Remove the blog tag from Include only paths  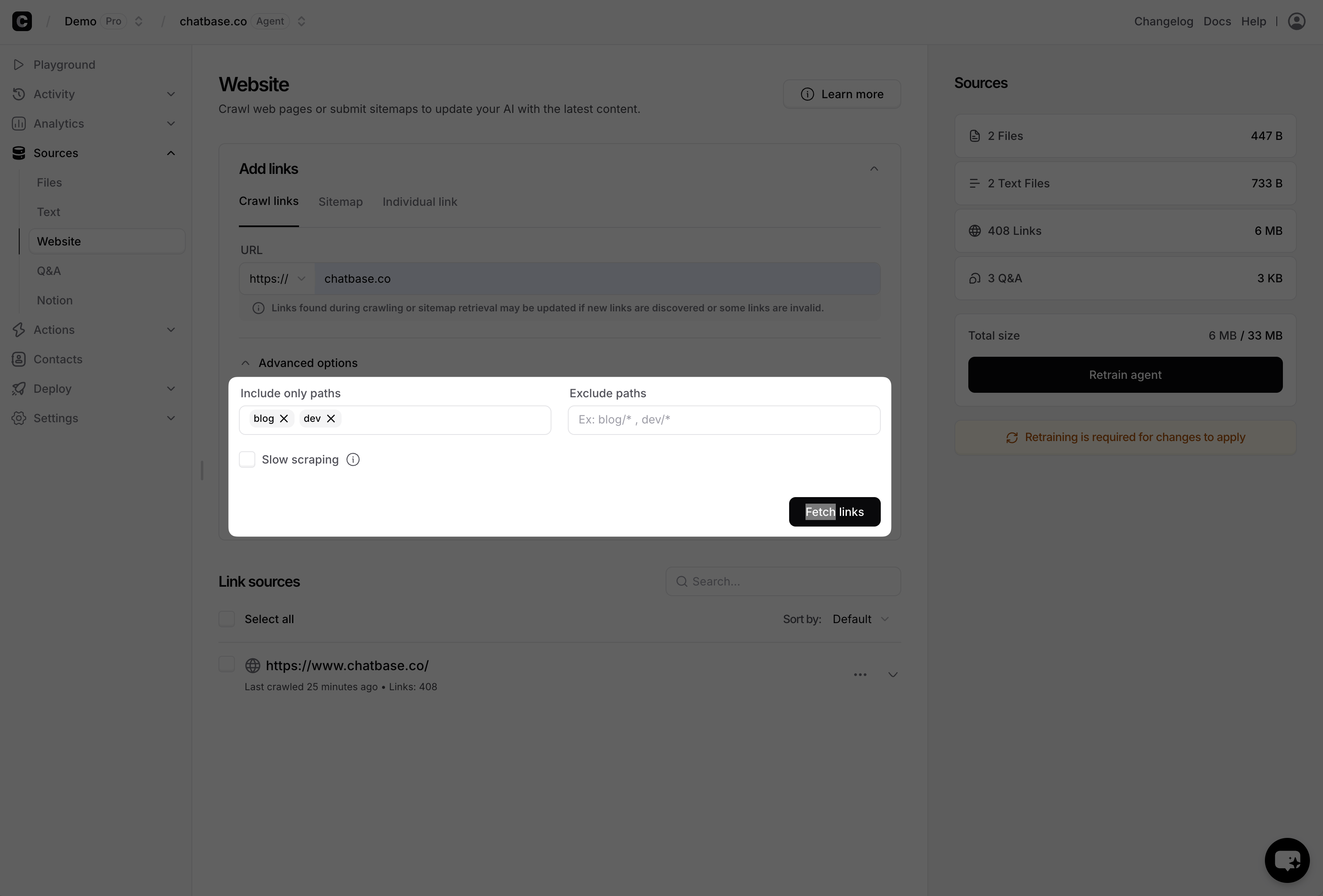[x=285, y=419]
